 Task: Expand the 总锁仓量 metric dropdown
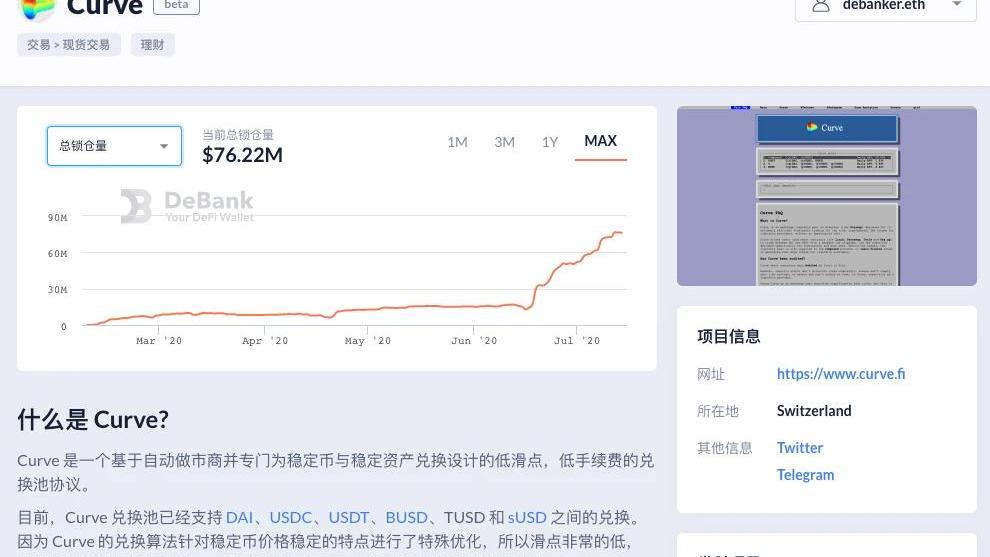[114, 146]
